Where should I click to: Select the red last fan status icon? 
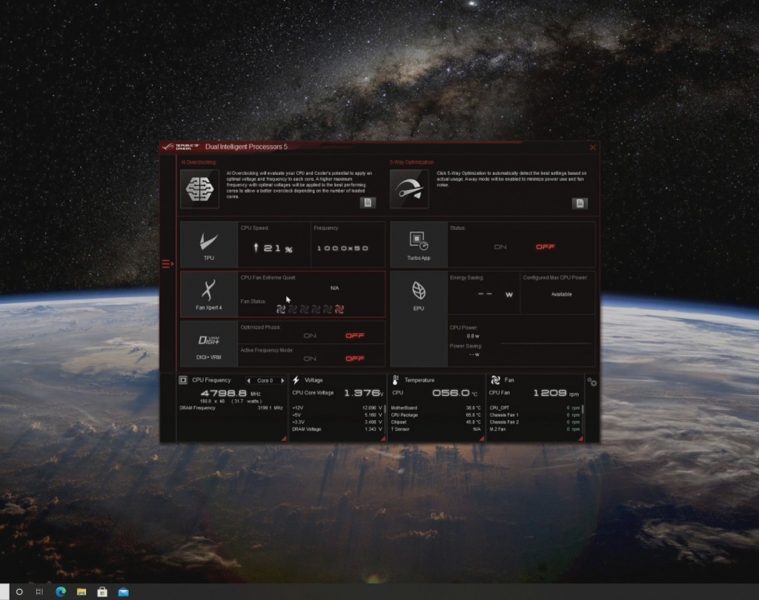339,309
